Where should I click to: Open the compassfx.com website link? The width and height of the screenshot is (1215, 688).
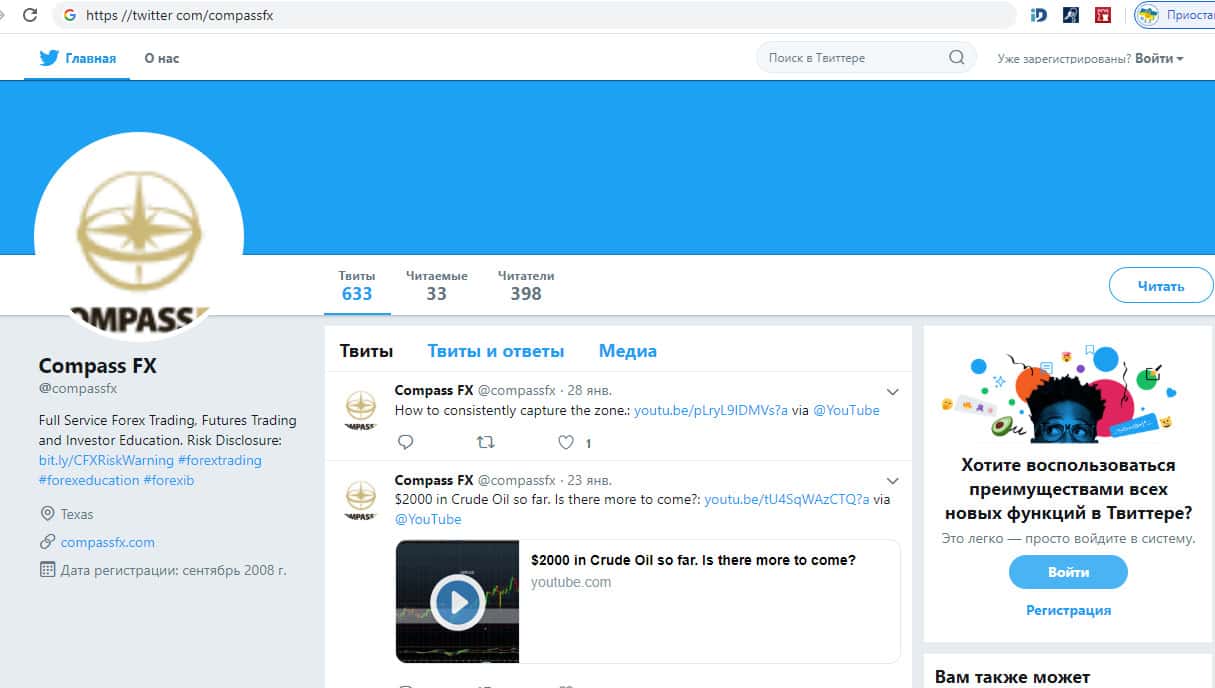click(107, 542)
